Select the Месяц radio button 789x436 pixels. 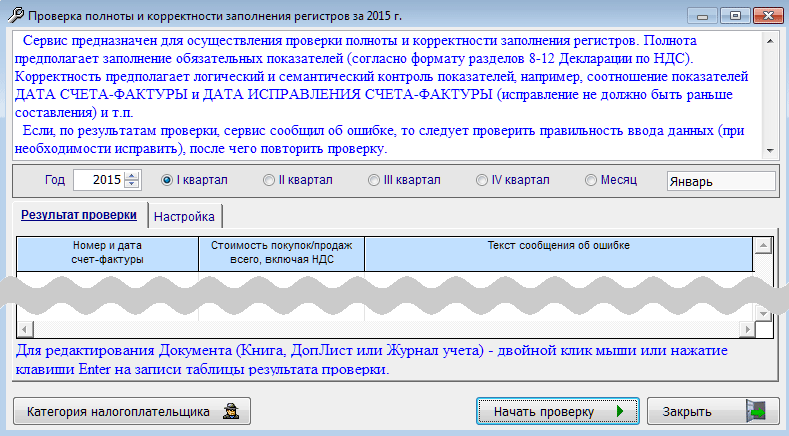click(591, 180)
